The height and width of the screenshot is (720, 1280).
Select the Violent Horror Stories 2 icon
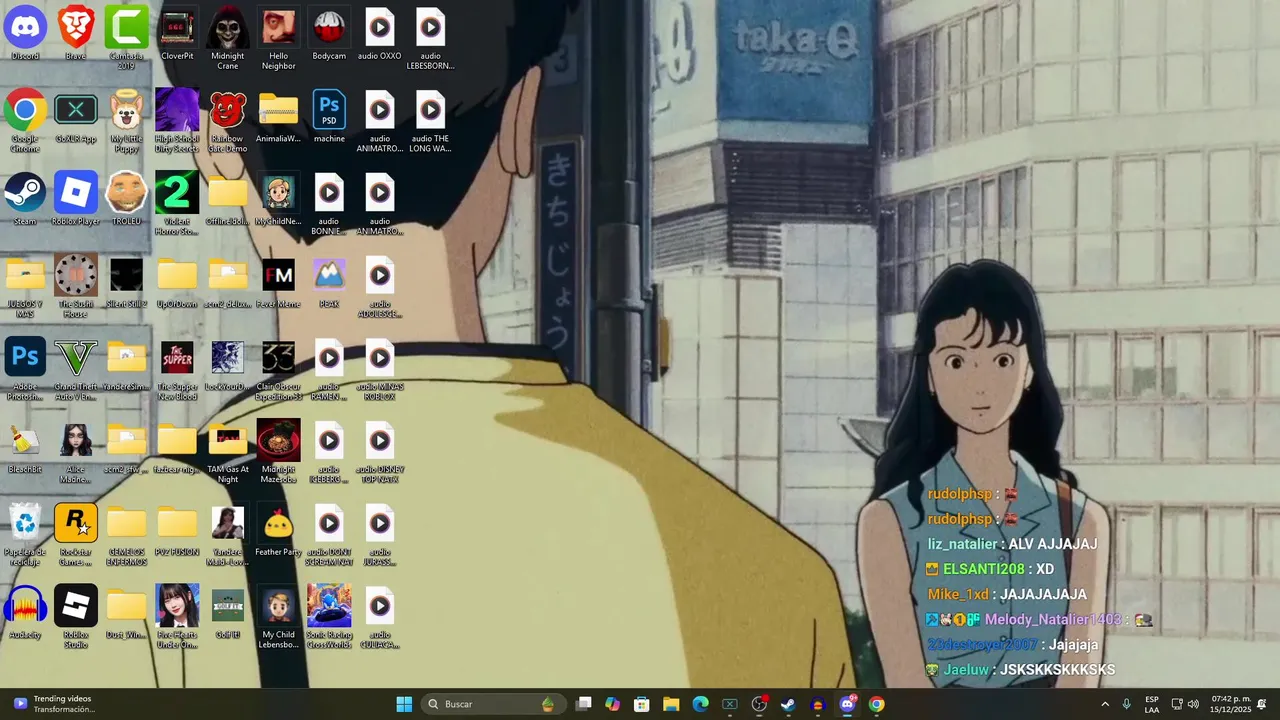[x=177, y=204]
